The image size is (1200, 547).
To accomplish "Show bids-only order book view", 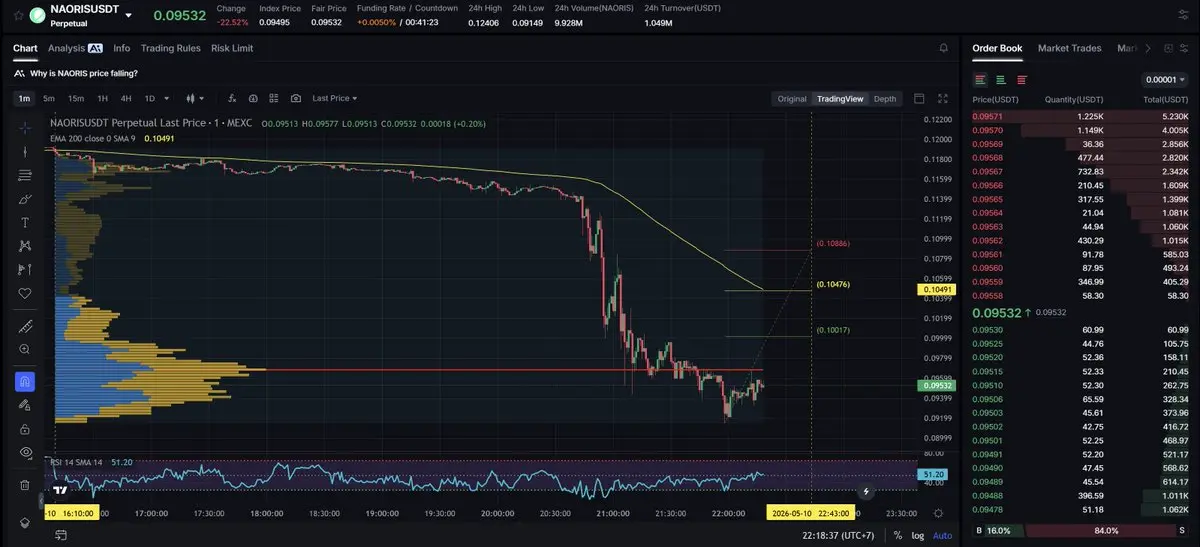I will [1001, 80].
